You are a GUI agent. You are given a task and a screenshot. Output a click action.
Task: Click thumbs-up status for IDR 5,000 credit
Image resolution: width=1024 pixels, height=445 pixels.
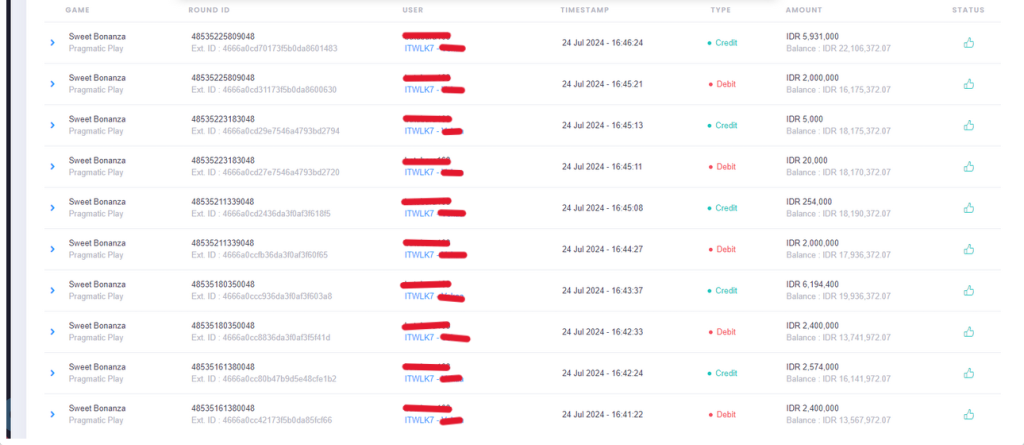[968, 125]
